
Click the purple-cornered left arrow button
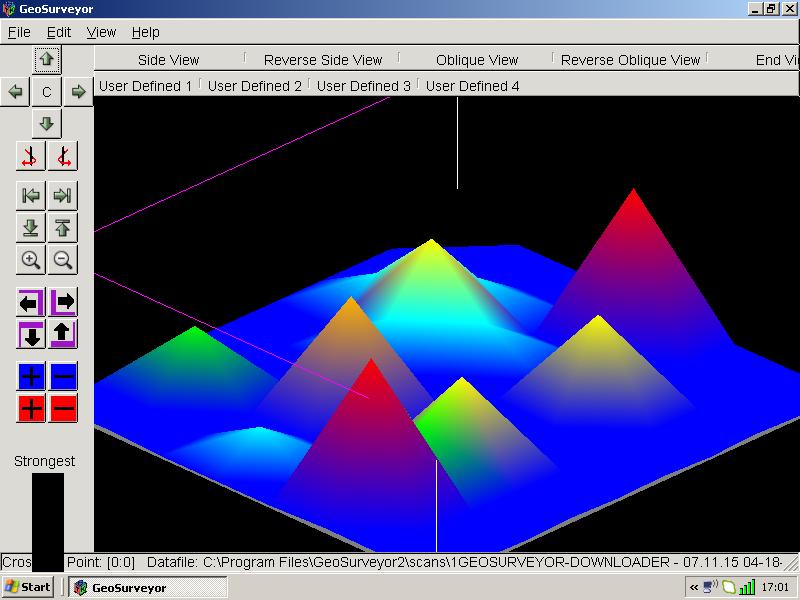31,302
